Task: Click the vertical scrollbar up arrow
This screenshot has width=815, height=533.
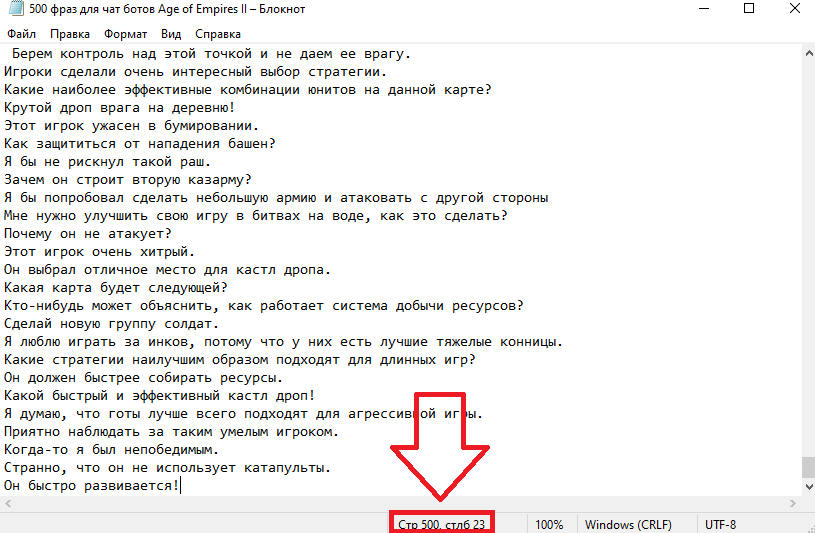Action: 807,52
